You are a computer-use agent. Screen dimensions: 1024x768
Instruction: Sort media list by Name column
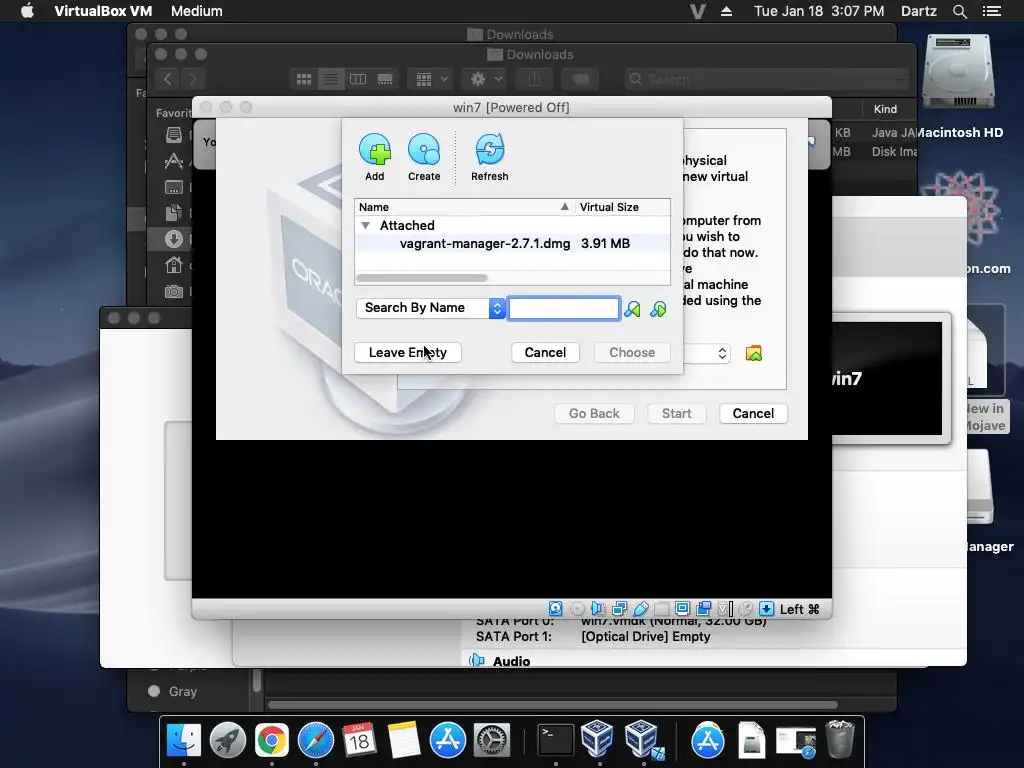464,207
